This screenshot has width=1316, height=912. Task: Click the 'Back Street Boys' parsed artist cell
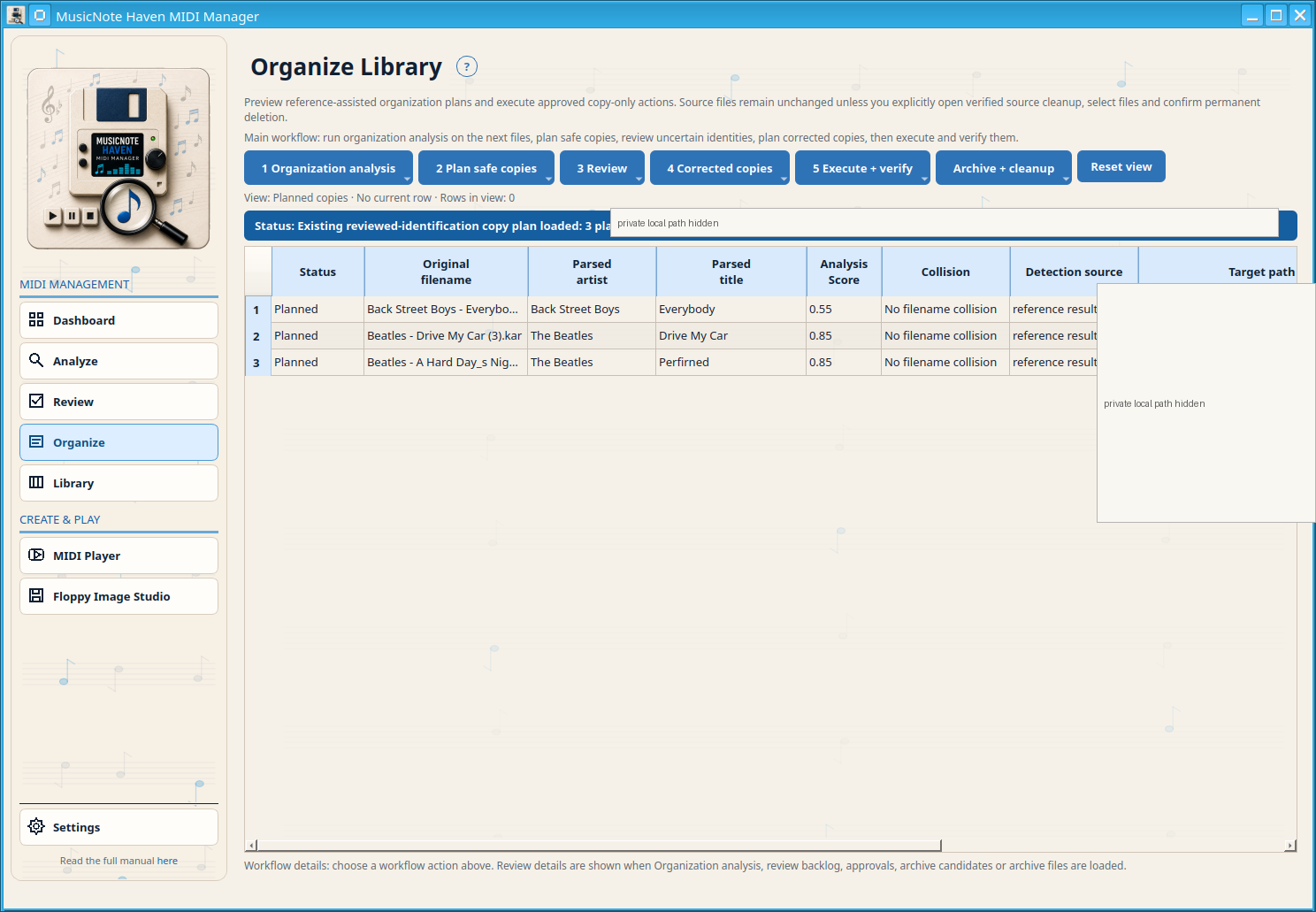pos(592,310)
